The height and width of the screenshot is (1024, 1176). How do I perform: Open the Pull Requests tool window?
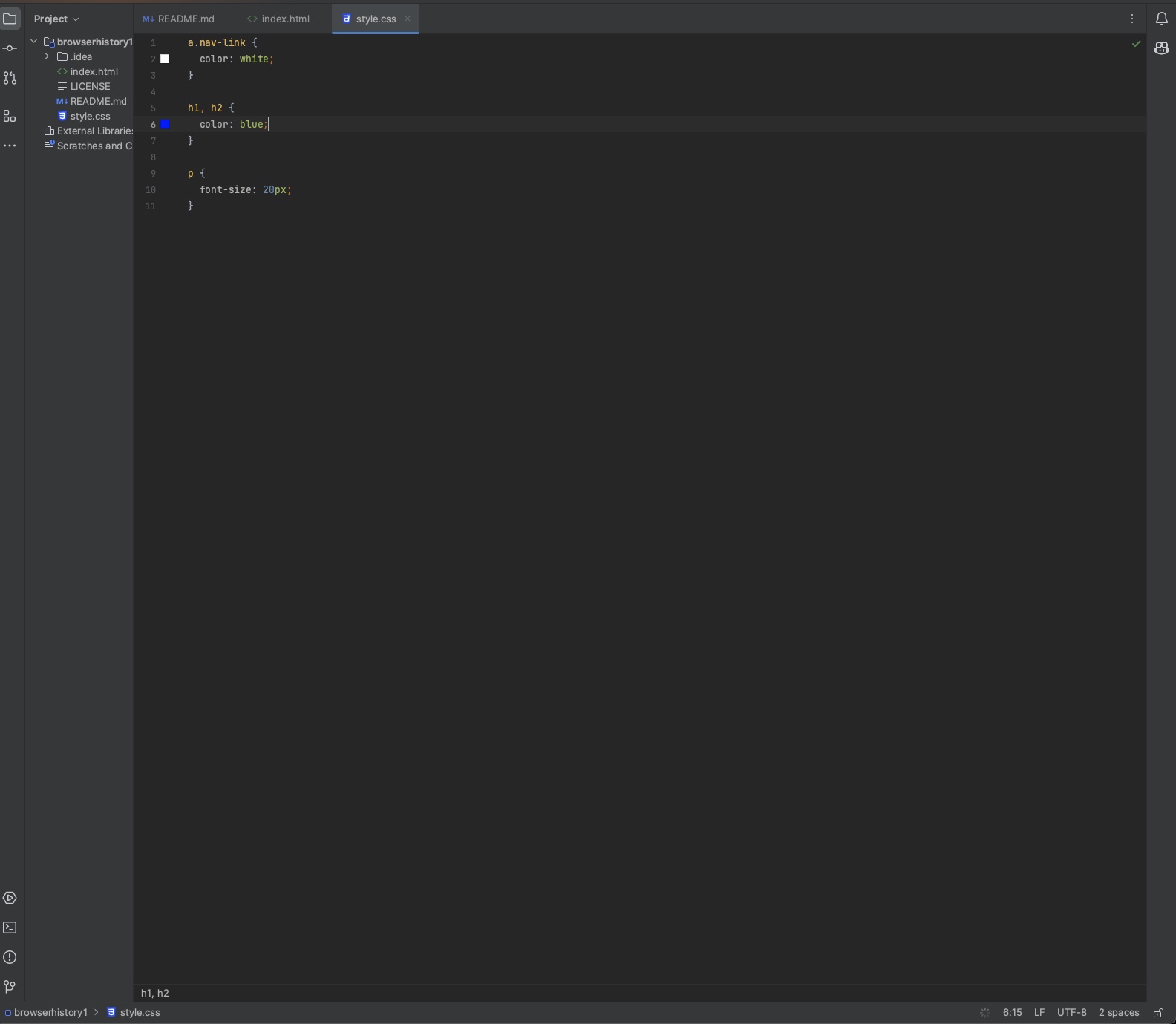(10, 78)
